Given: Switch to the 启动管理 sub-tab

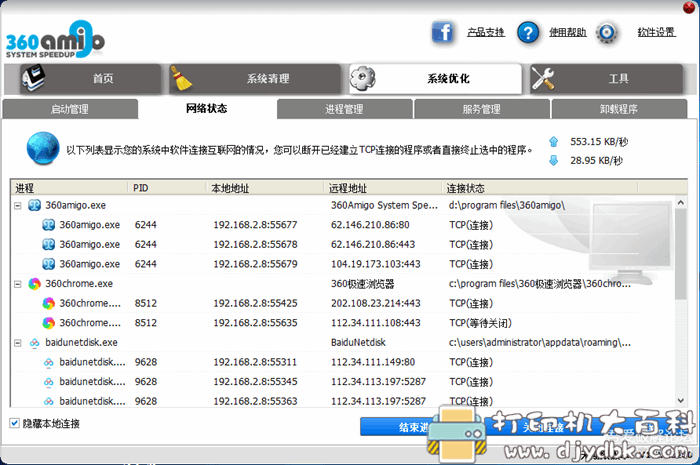Looking at the screenshot, I should (70, 109).
